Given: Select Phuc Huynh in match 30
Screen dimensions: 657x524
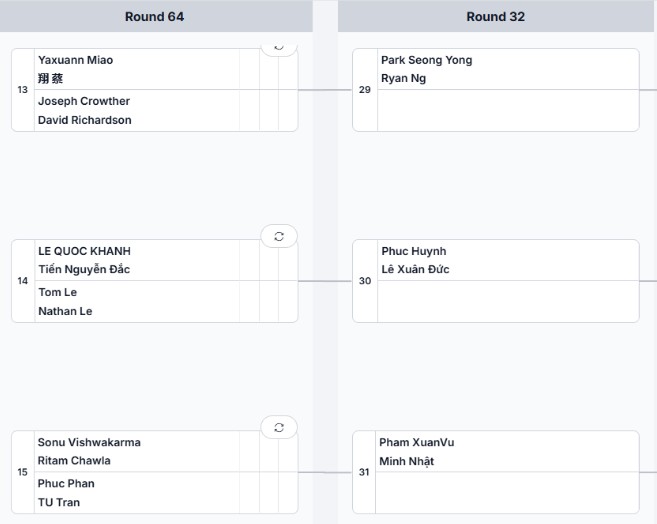Looking at the screenshot, I should click(414, 251).
